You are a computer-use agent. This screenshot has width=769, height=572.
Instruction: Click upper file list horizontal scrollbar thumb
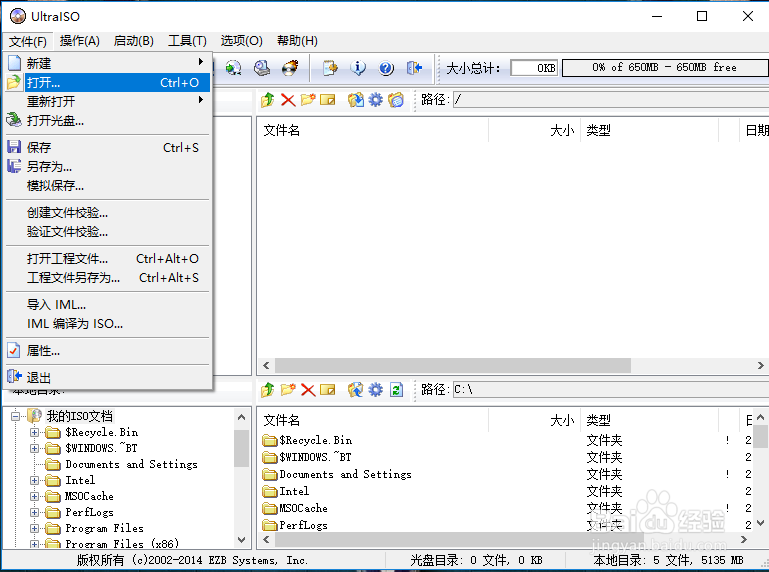453,365
